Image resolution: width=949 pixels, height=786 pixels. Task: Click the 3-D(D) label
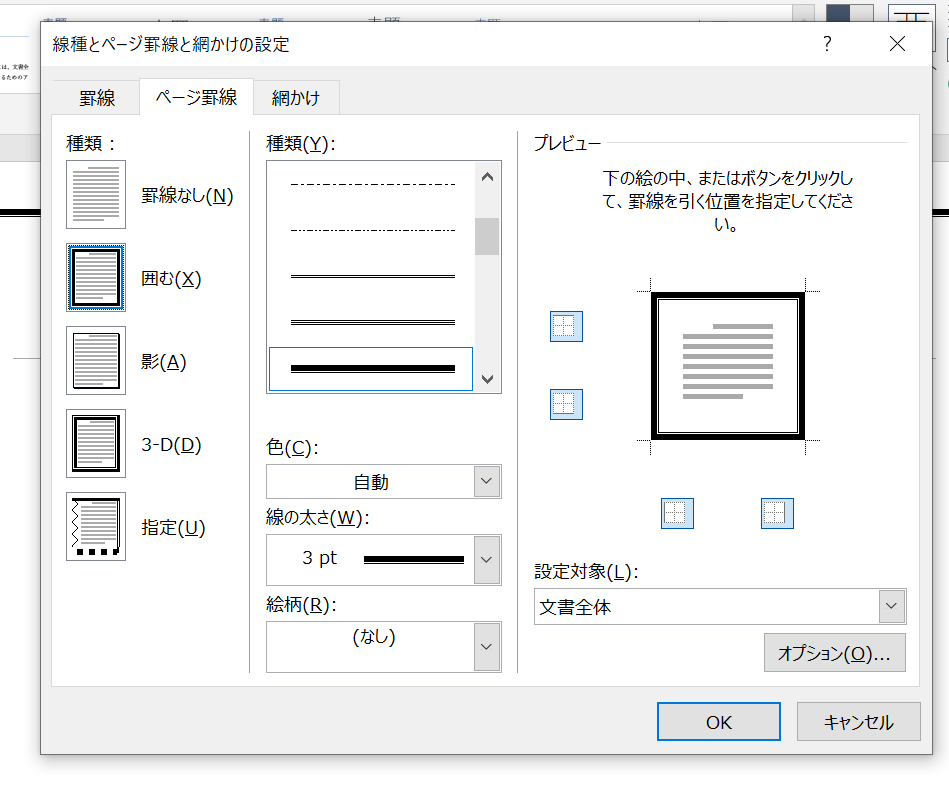coord(171,444)
